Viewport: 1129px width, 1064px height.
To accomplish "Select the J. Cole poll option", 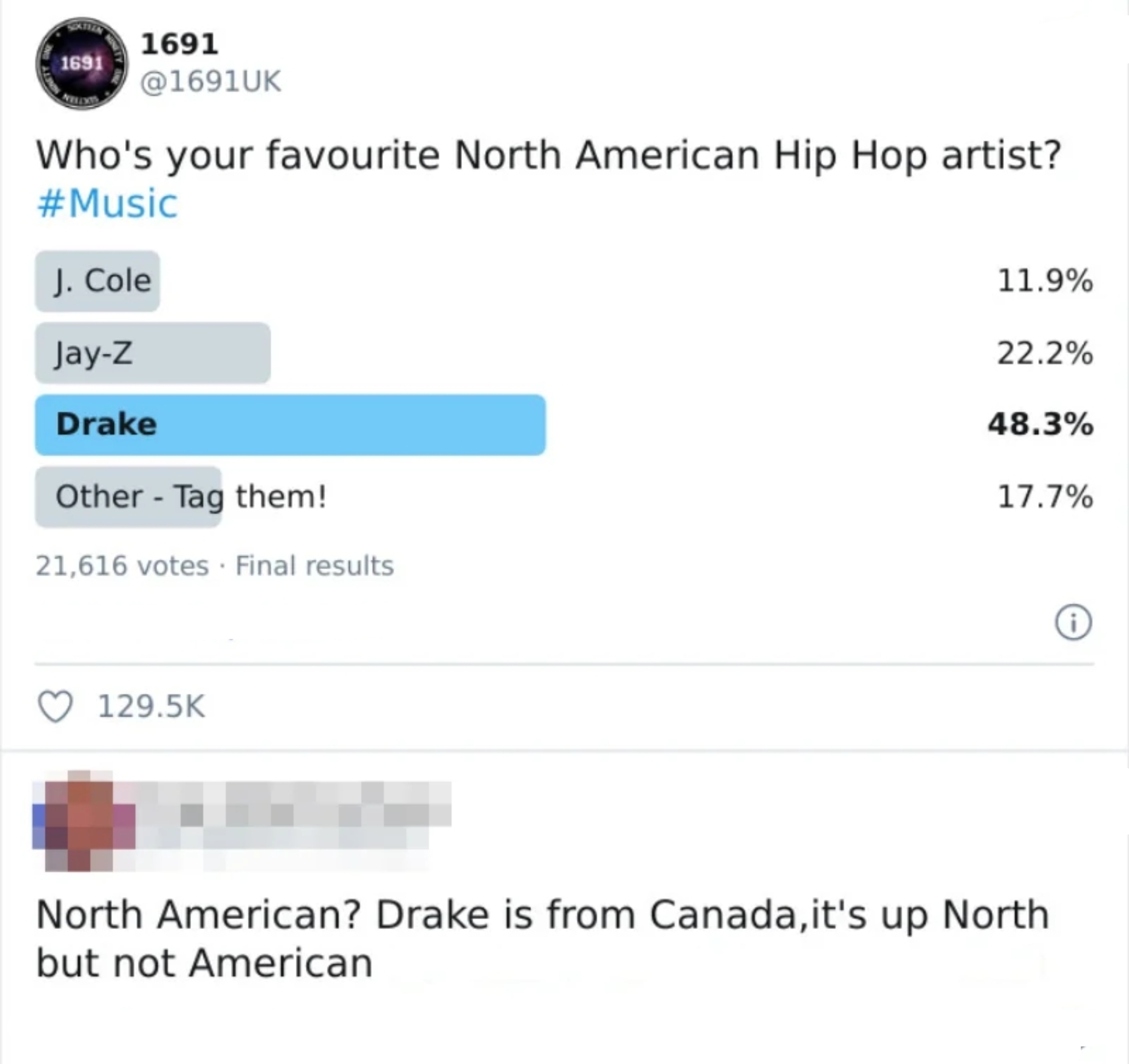I will [x=96, y=280].
